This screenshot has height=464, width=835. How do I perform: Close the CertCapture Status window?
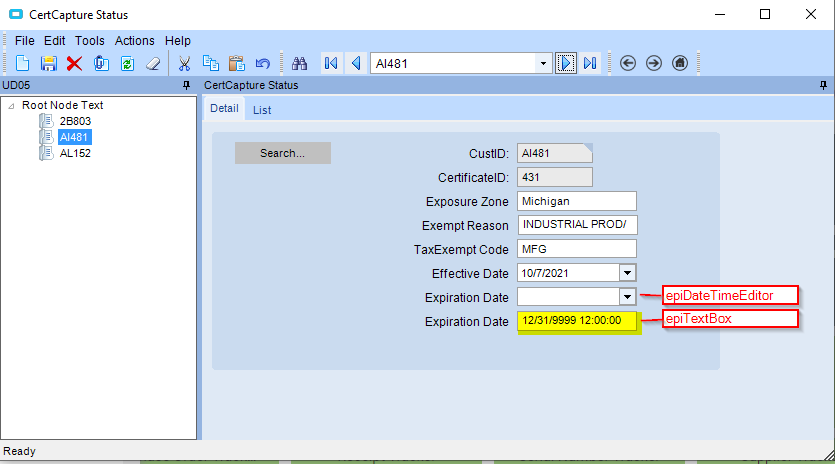click(811, 14)
